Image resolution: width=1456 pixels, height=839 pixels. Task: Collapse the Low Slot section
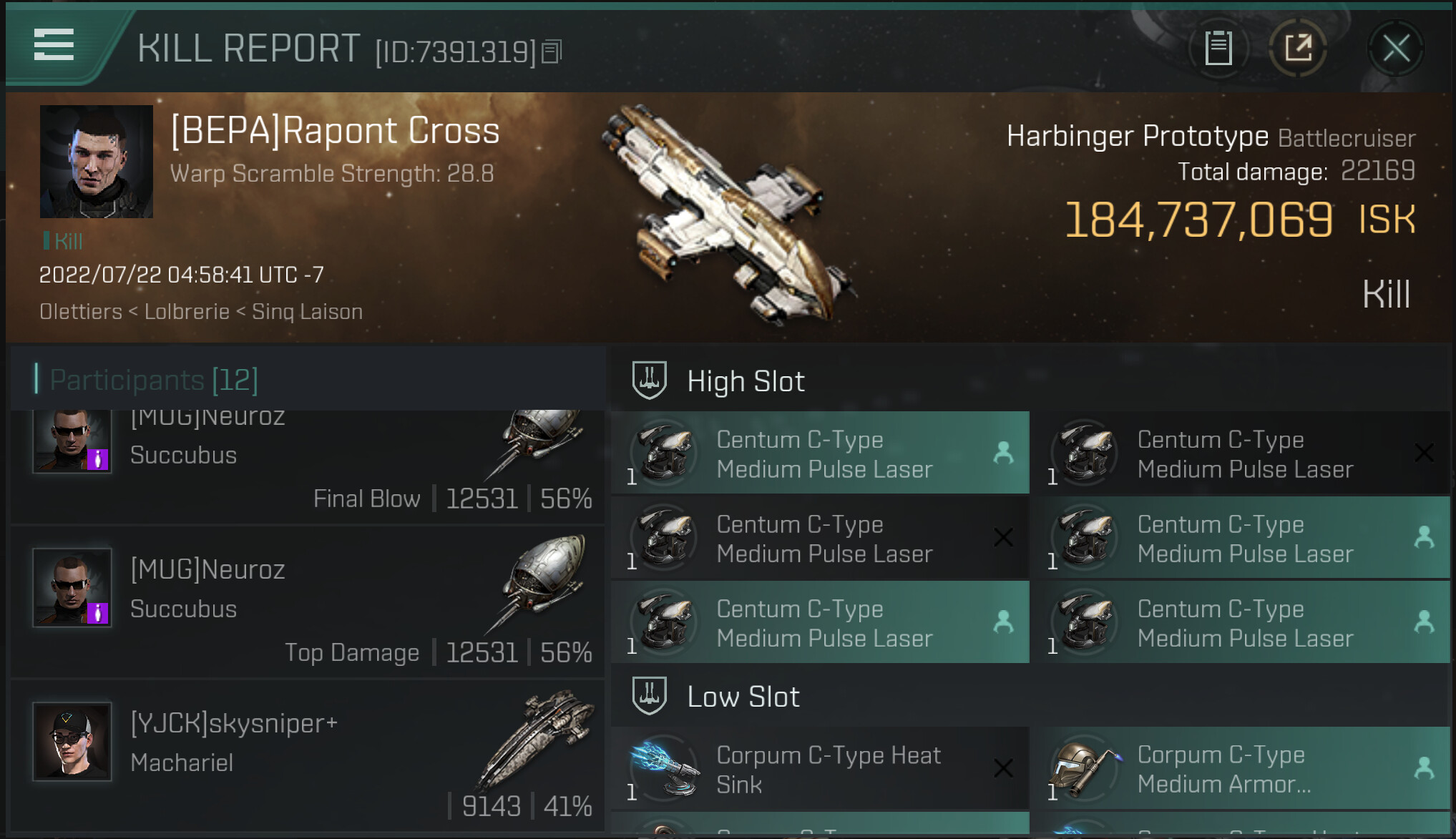[x=743, y=697]
